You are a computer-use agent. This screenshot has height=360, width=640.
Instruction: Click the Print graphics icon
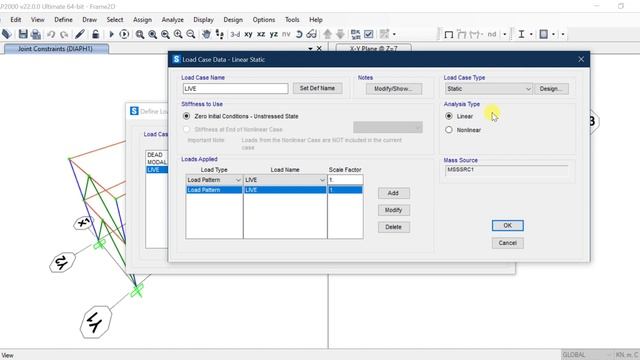[36, 34]
